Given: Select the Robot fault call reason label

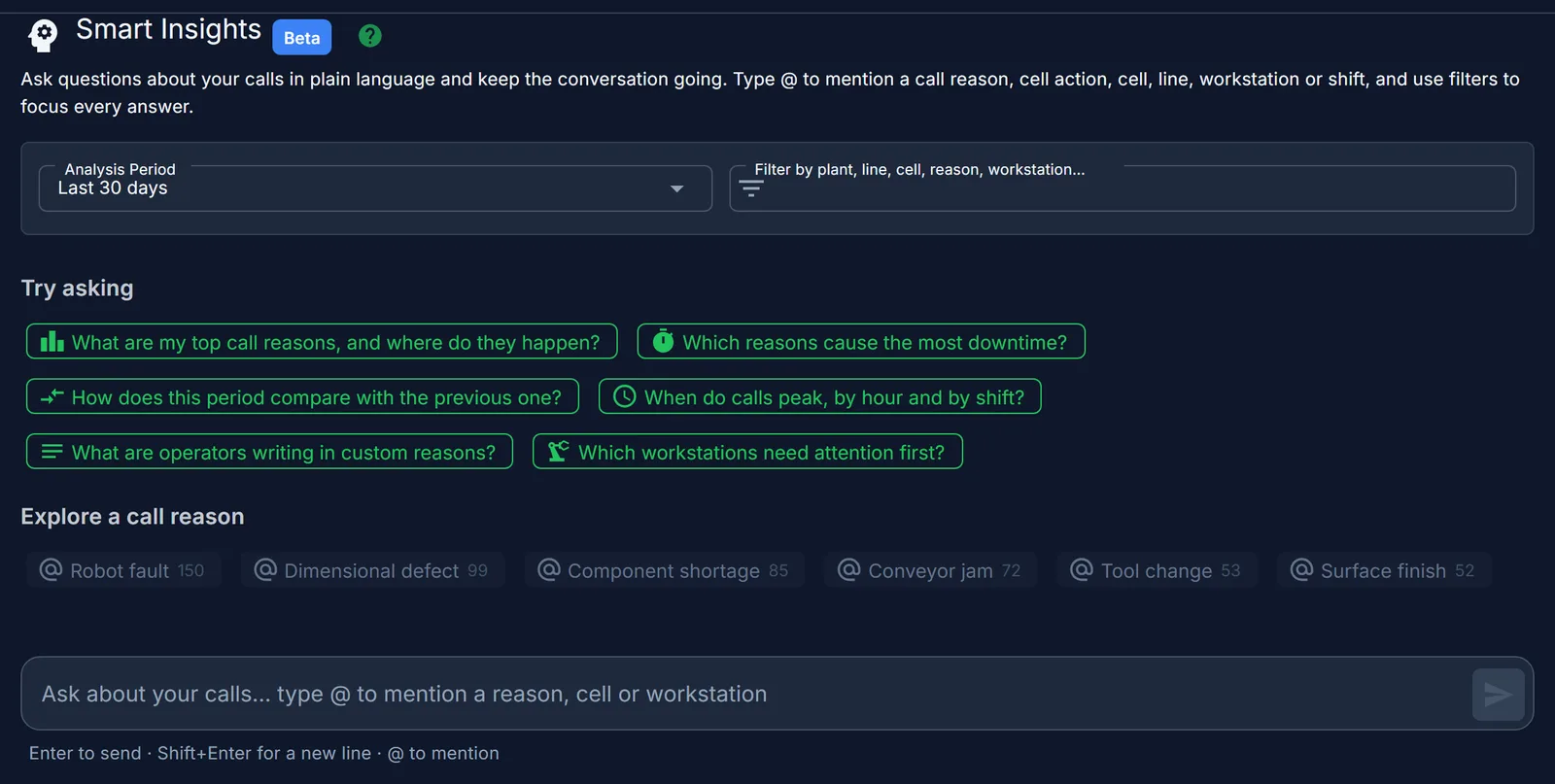Looking at the screenshot, I should [x=120, y=571].
